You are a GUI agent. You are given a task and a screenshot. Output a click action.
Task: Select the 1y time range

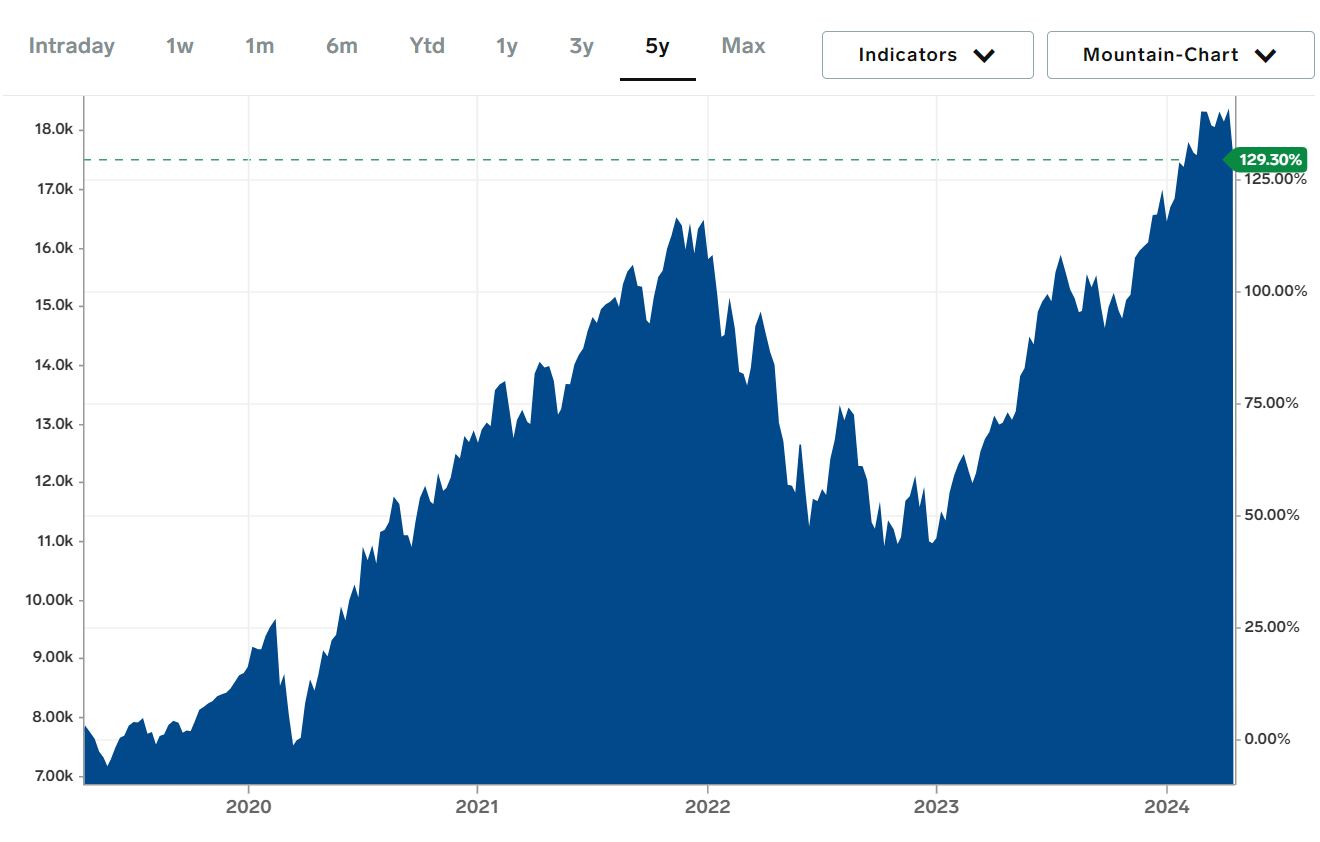507,46
